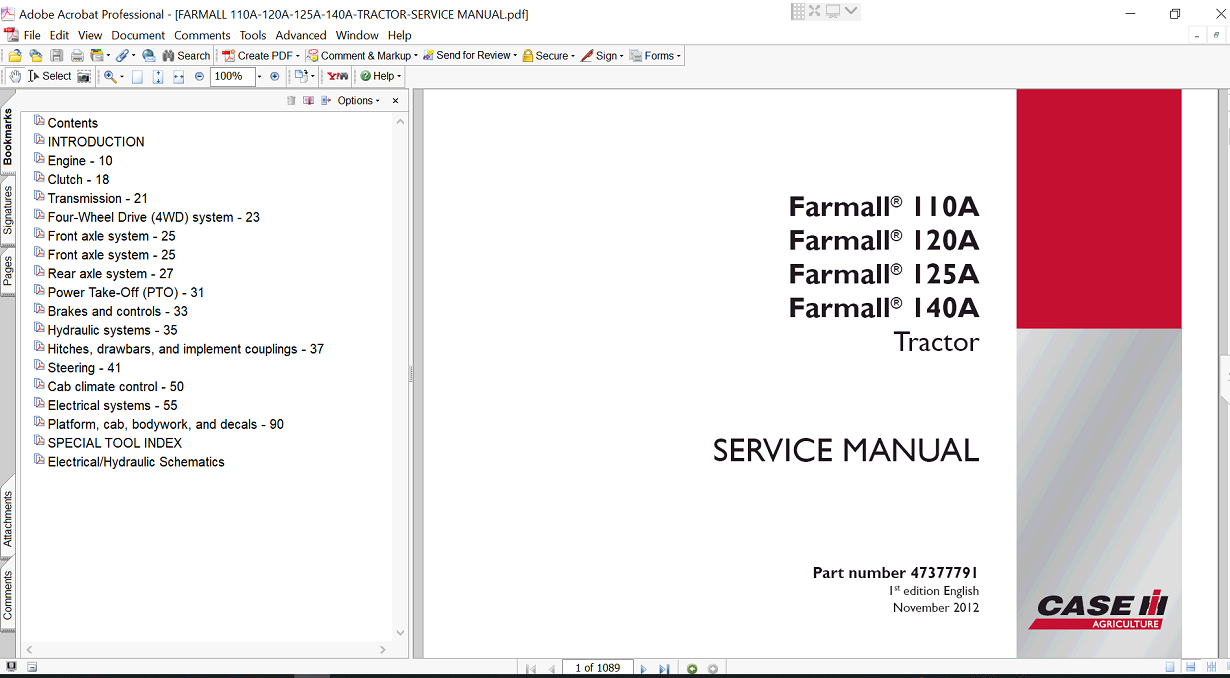
Task: Print the document using printer icon
Action: point(76,56)
